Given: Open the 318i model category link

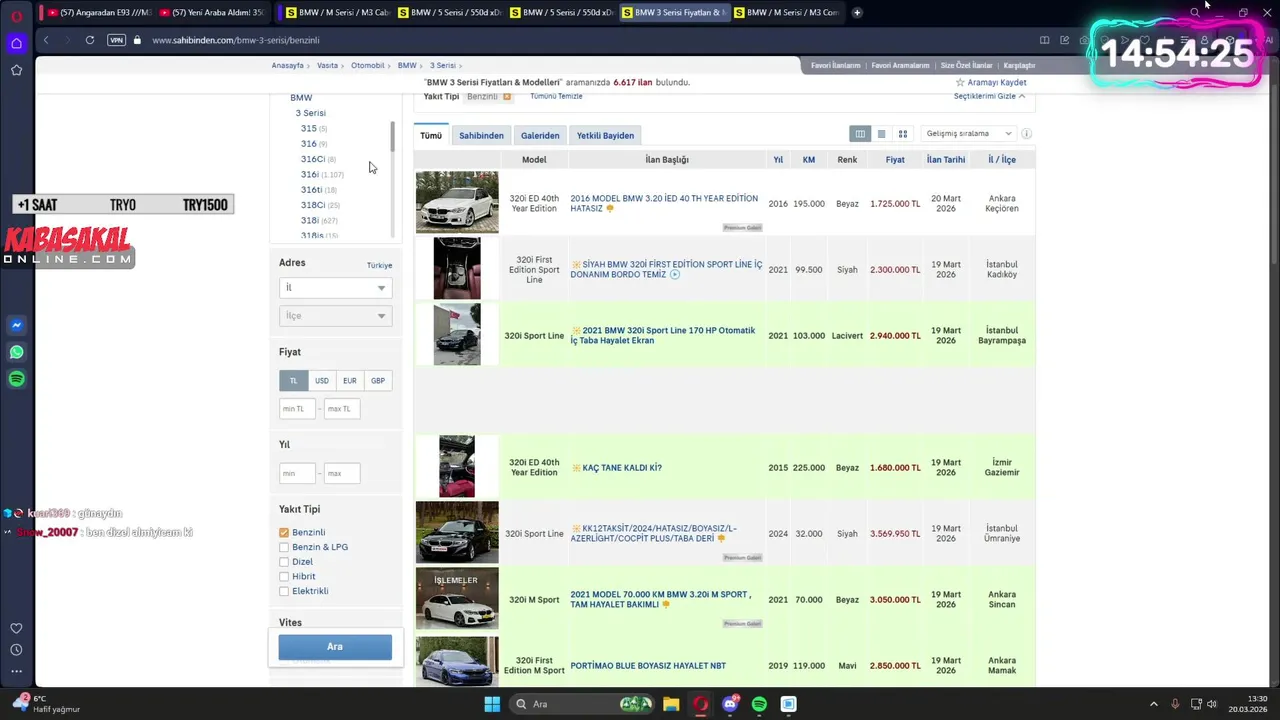Looking at the screenshot, I should [x=309, y=220].
